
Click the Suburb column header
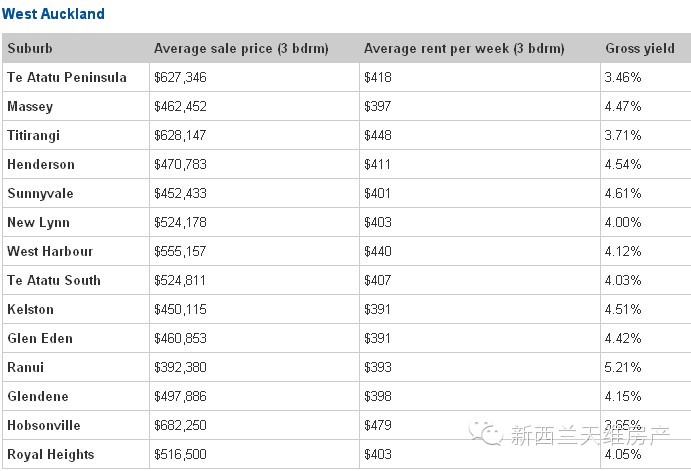[30, 48]
